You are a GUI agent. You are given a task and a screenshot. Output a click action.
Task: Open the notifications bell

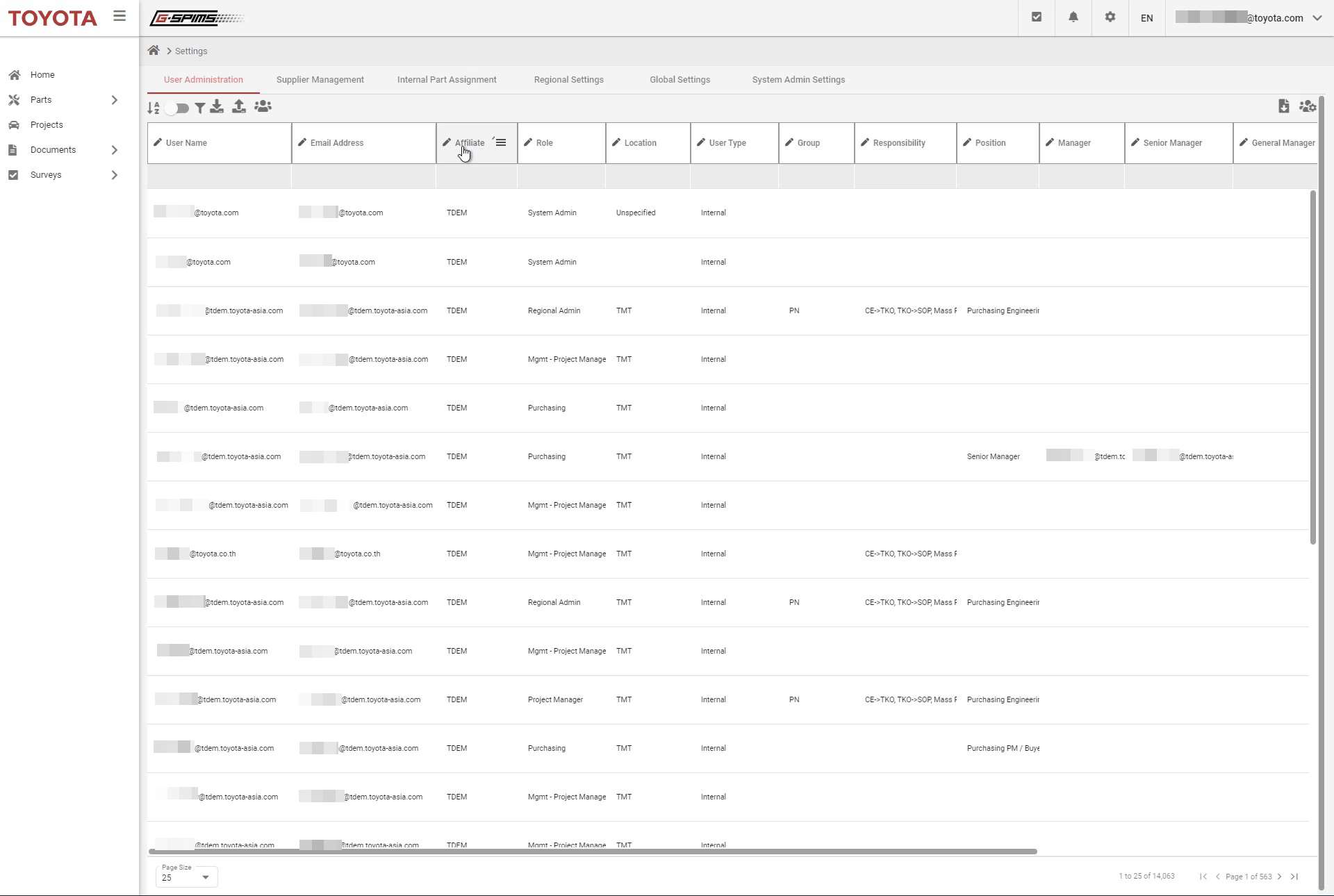1073,17
